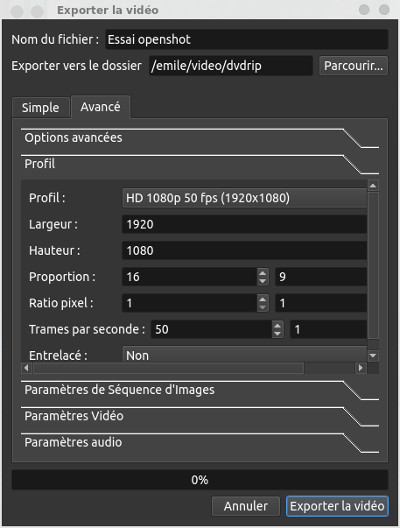Decrease the Proportion numerator value

(263, 281)
